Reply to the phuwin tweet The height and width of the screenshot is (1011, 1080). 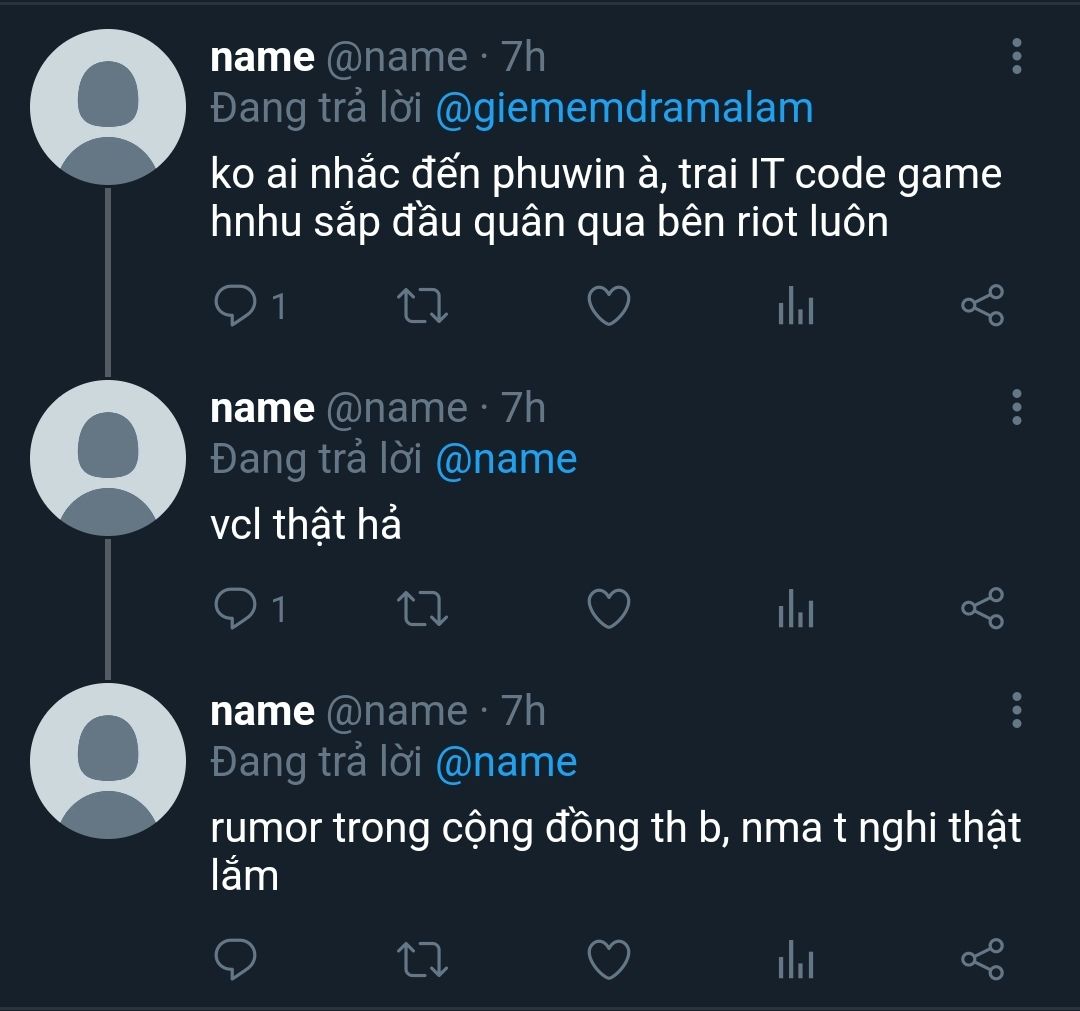(x=236, y=305)
